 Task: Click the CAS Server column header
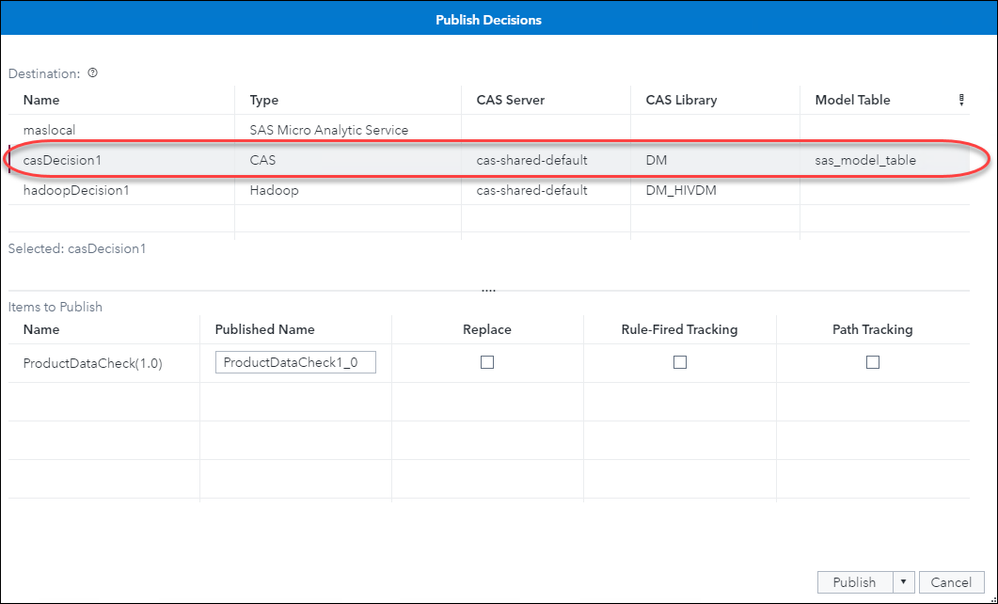pos(510,100)
